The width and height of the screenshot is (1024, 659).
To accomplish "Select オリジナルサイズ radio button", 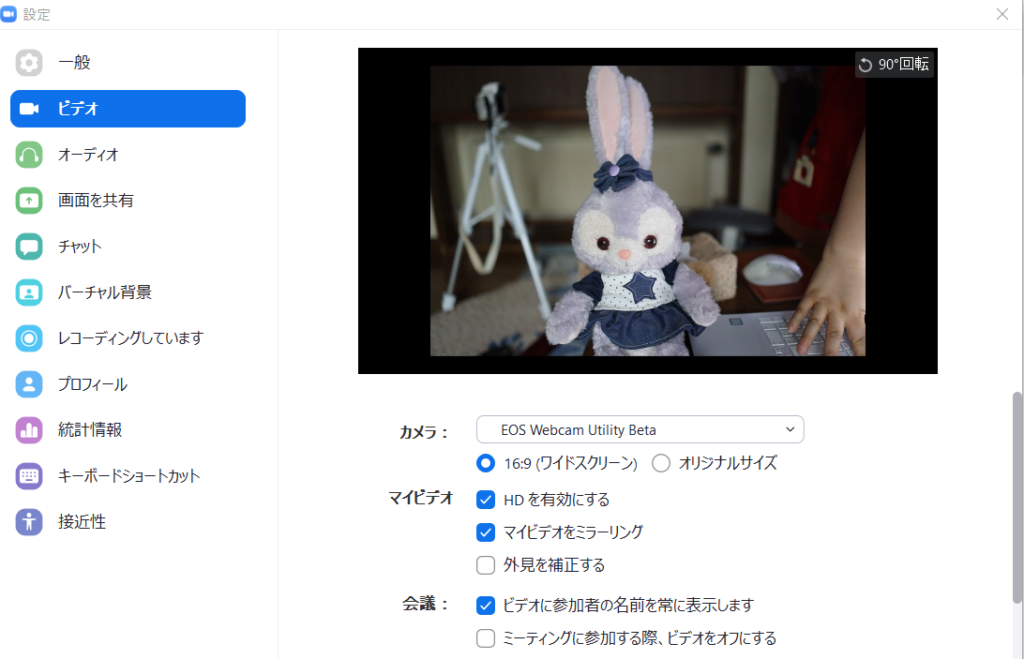I will 661,463.
